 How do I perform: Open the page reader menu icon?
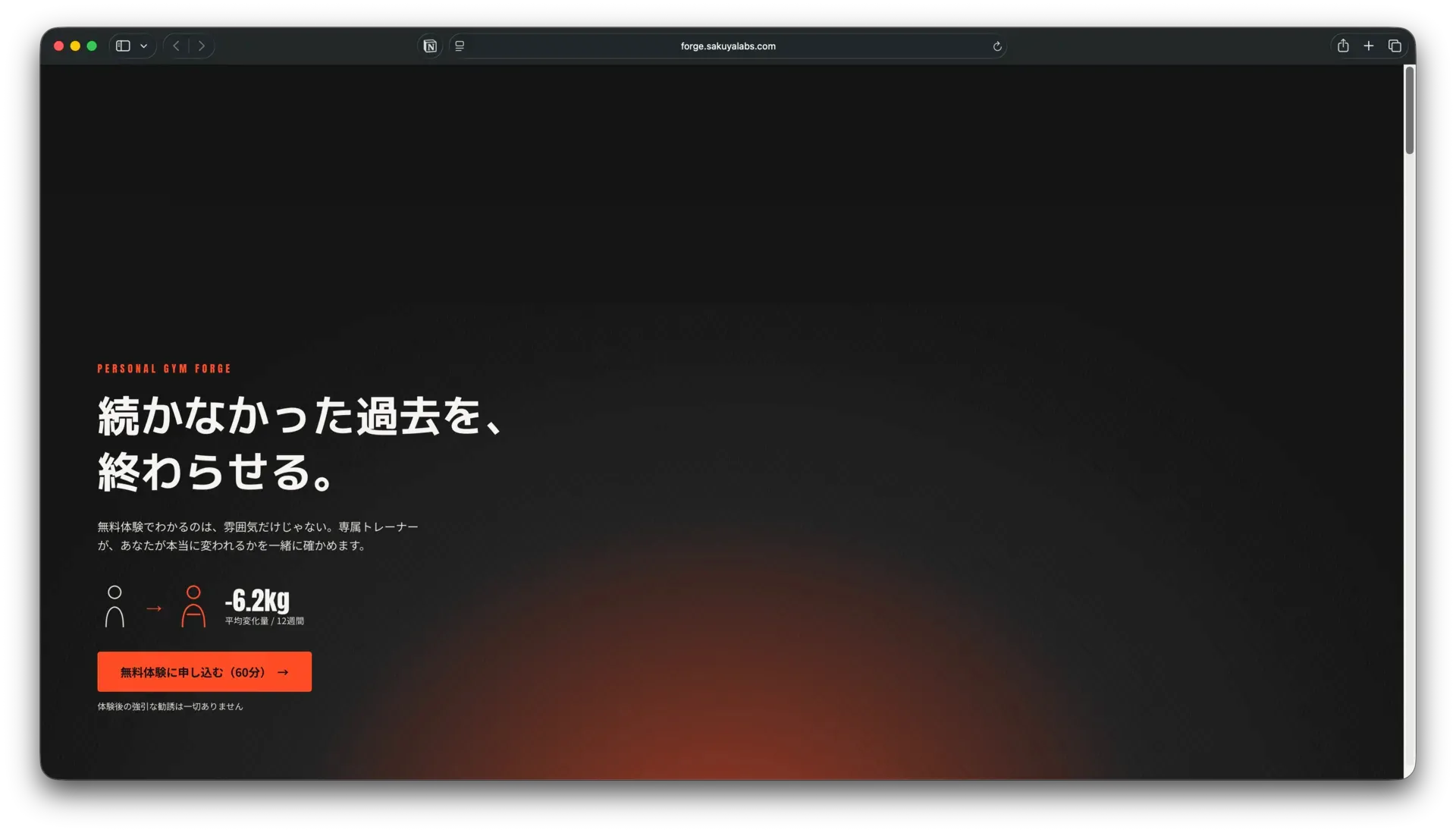(460, 46)
